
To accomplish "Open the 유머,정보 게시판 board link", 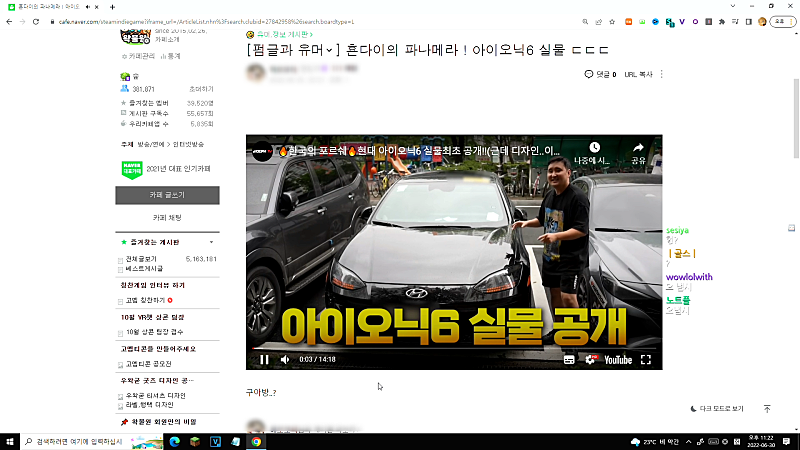I will click(x=285, y=34).
